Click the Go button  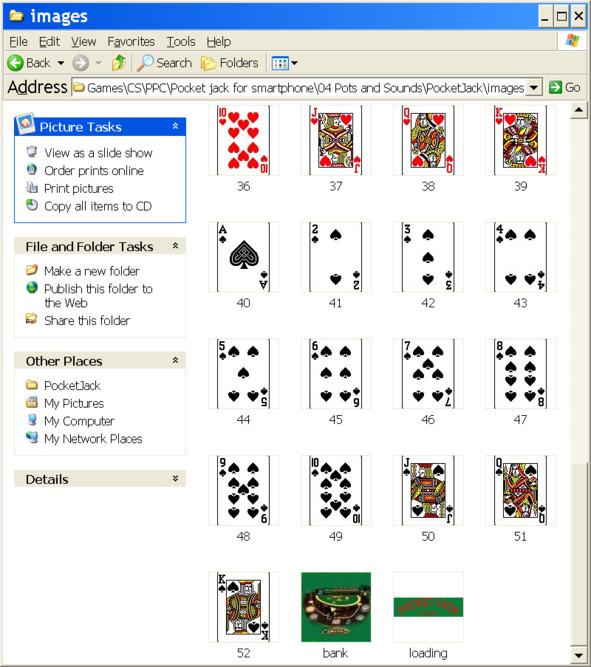coord(565,88)
